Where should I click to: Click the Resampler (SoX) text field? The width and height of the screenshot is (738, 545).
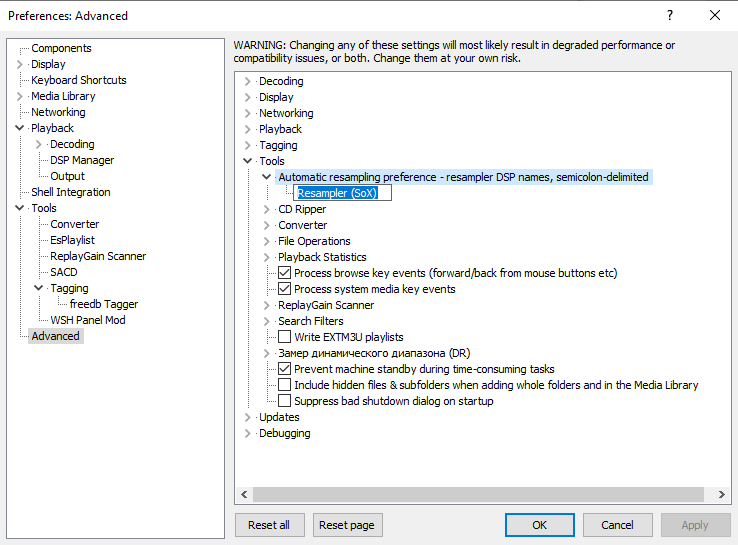pyautogui.click(x=342, y=193)
